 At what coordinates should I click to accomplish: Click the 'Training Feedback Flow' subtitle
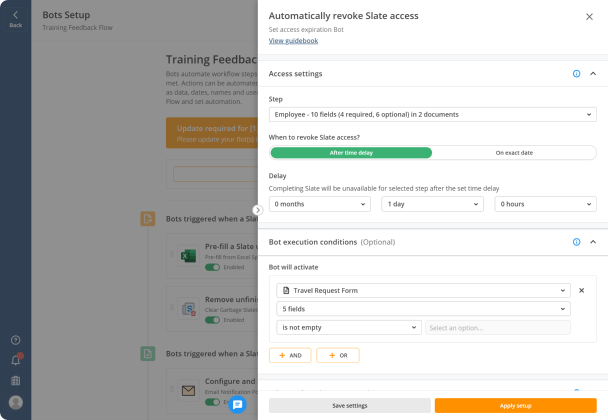(78, 28)
